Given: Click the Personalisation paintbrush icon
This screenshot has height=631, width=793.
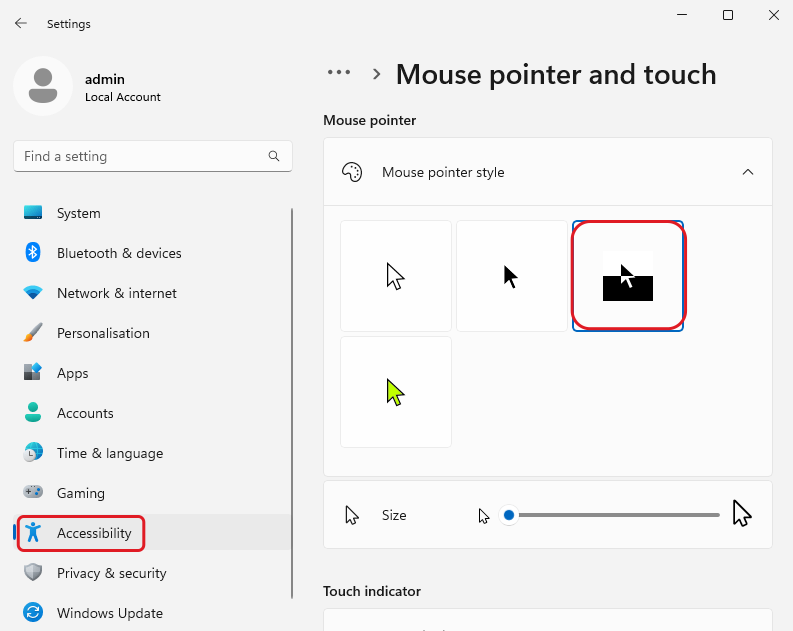Looking at the screenshot, I should point(33,333).
